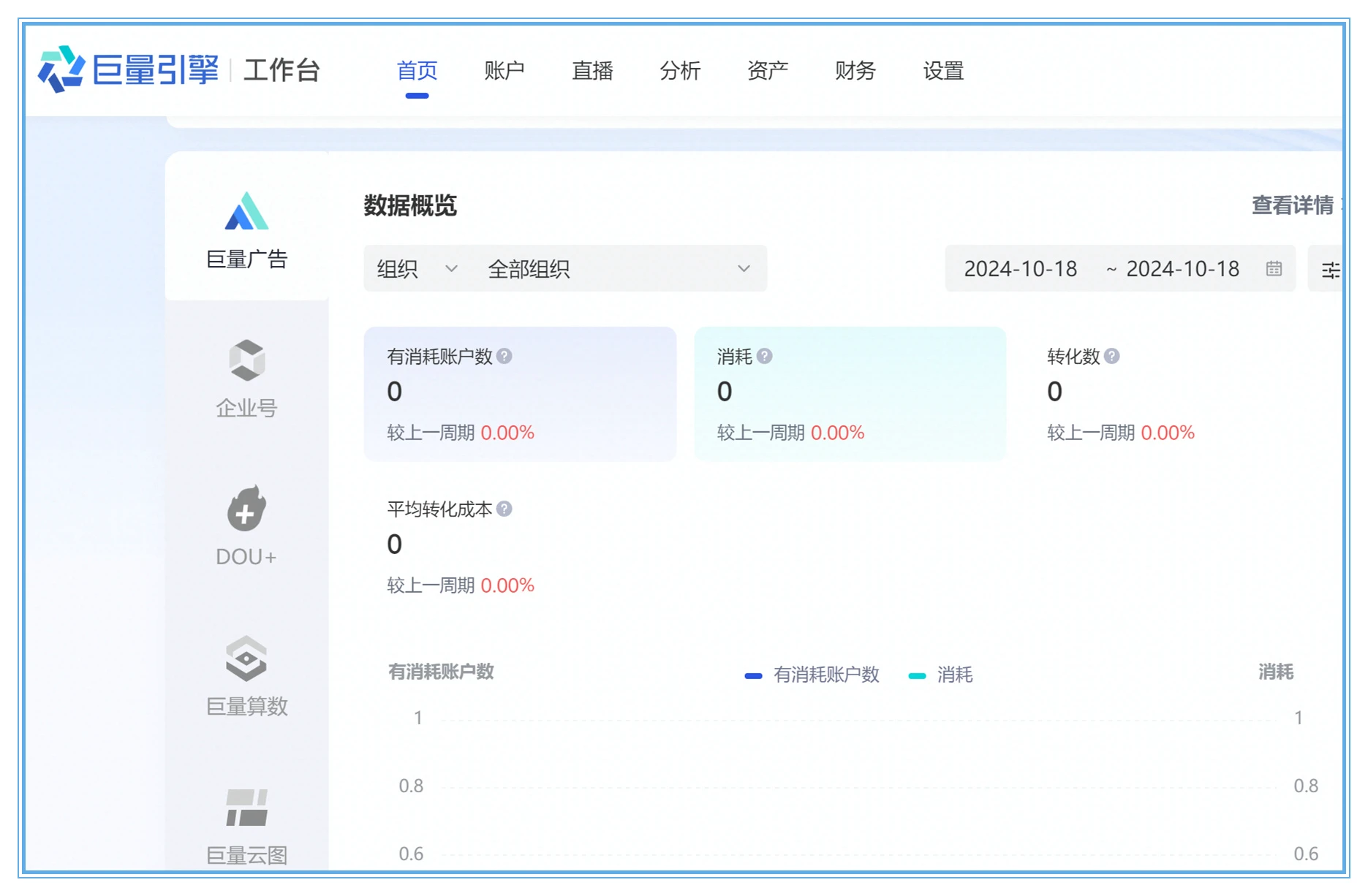
Task: Open the filter settings sliders icon
Action: (x=1330, y=270)
